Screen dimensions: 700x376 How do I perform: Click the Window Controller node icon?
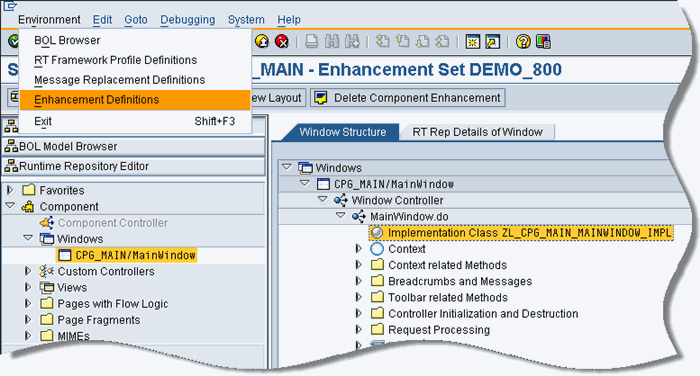pyautogui.click(x=341, y=200)
